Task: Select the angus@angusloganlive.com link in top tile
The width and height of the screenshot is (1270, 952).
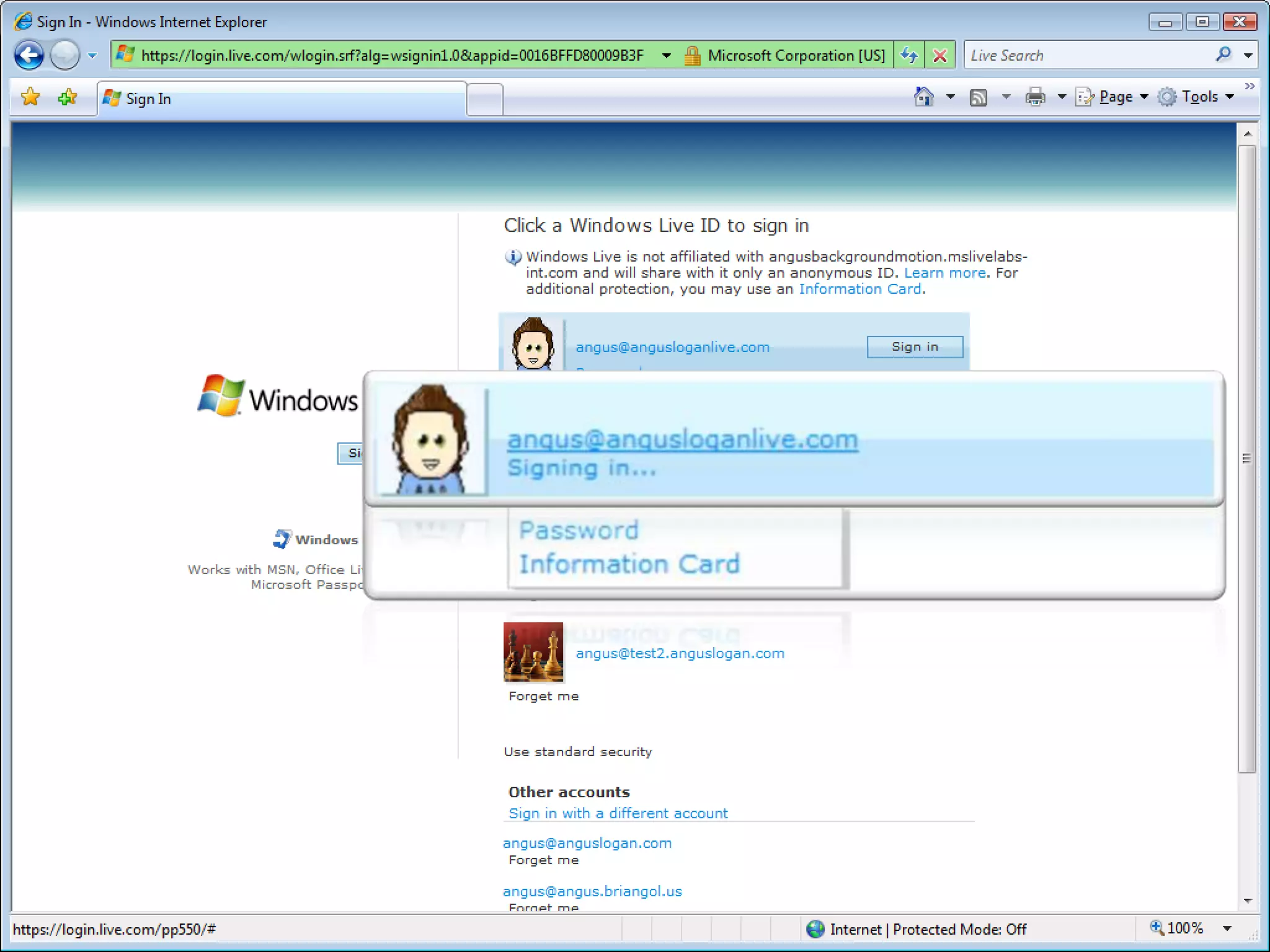Action: (672, 347)
